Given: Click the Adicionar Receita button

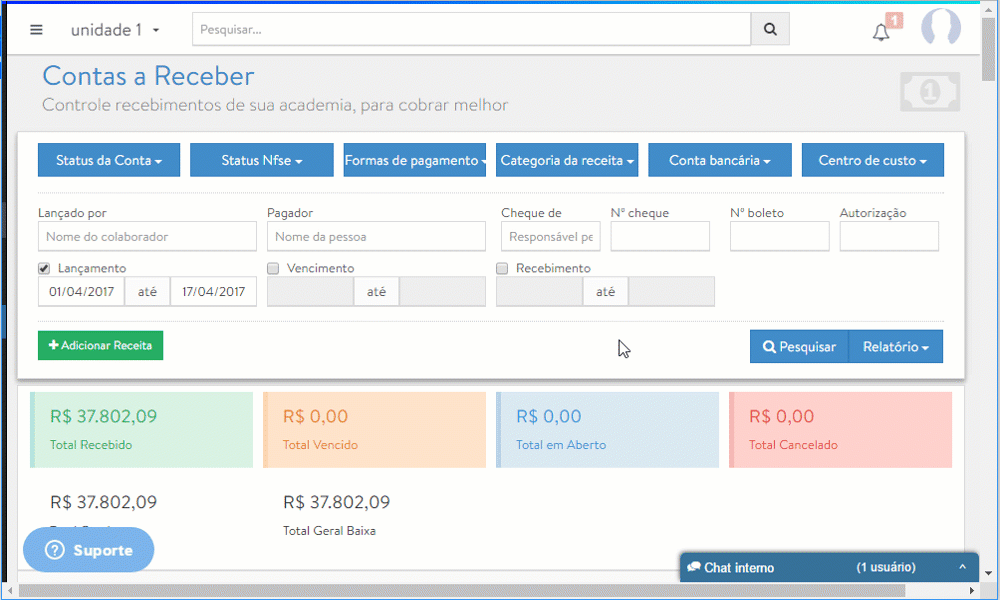Looking at the screenshot, I should (100, 345).
